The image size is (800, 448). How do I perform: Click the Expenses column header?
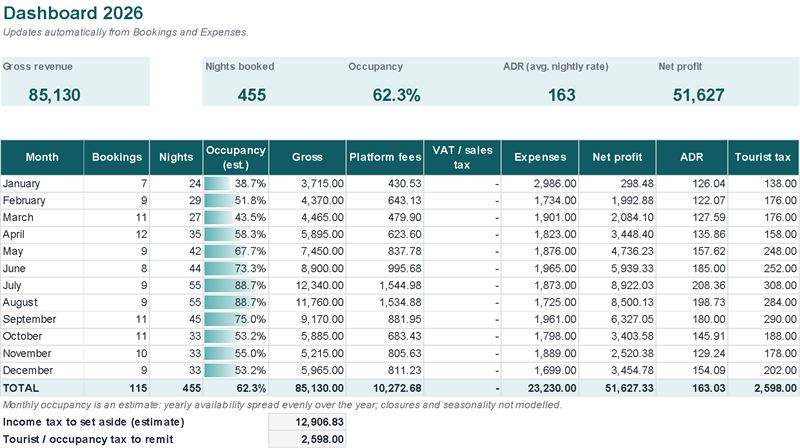click(x=540, y=158)
